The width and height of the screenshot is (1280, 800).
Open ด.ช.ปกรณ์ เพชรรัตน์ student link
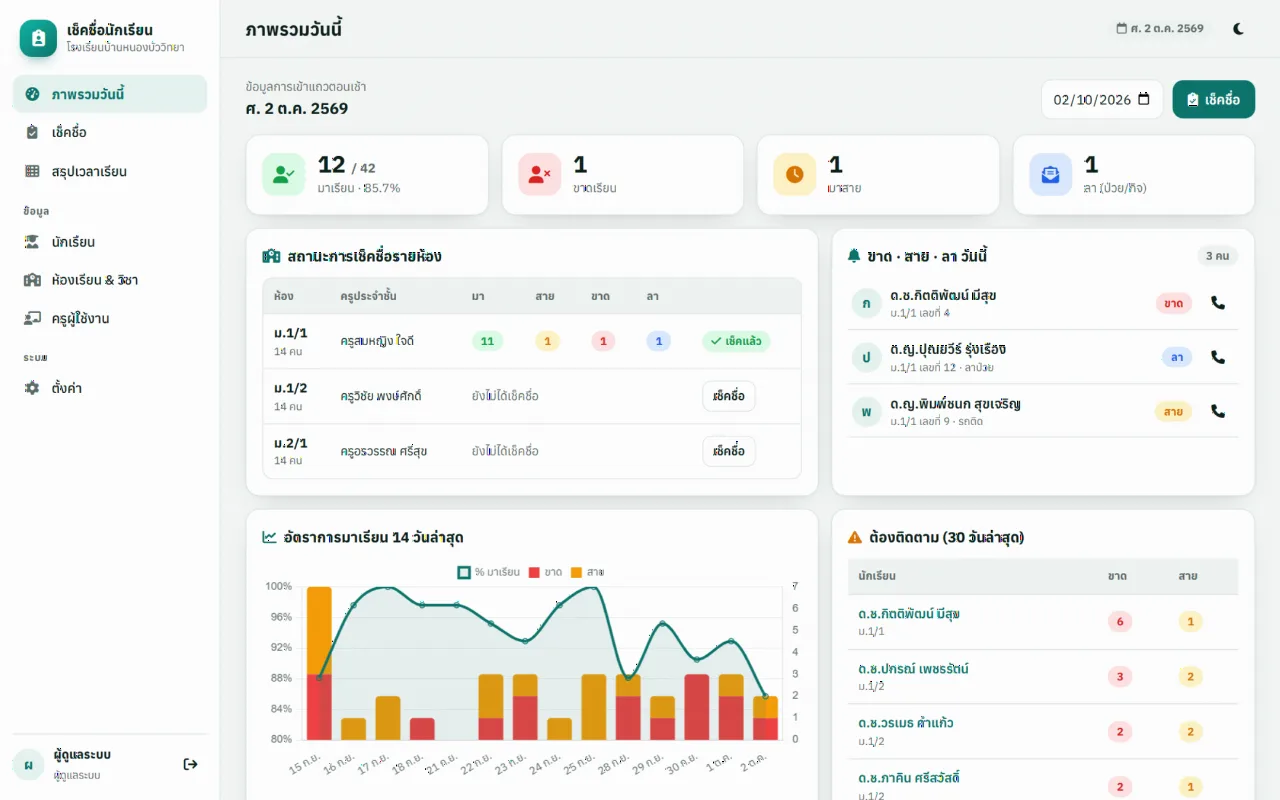click(x=913, y=669)
